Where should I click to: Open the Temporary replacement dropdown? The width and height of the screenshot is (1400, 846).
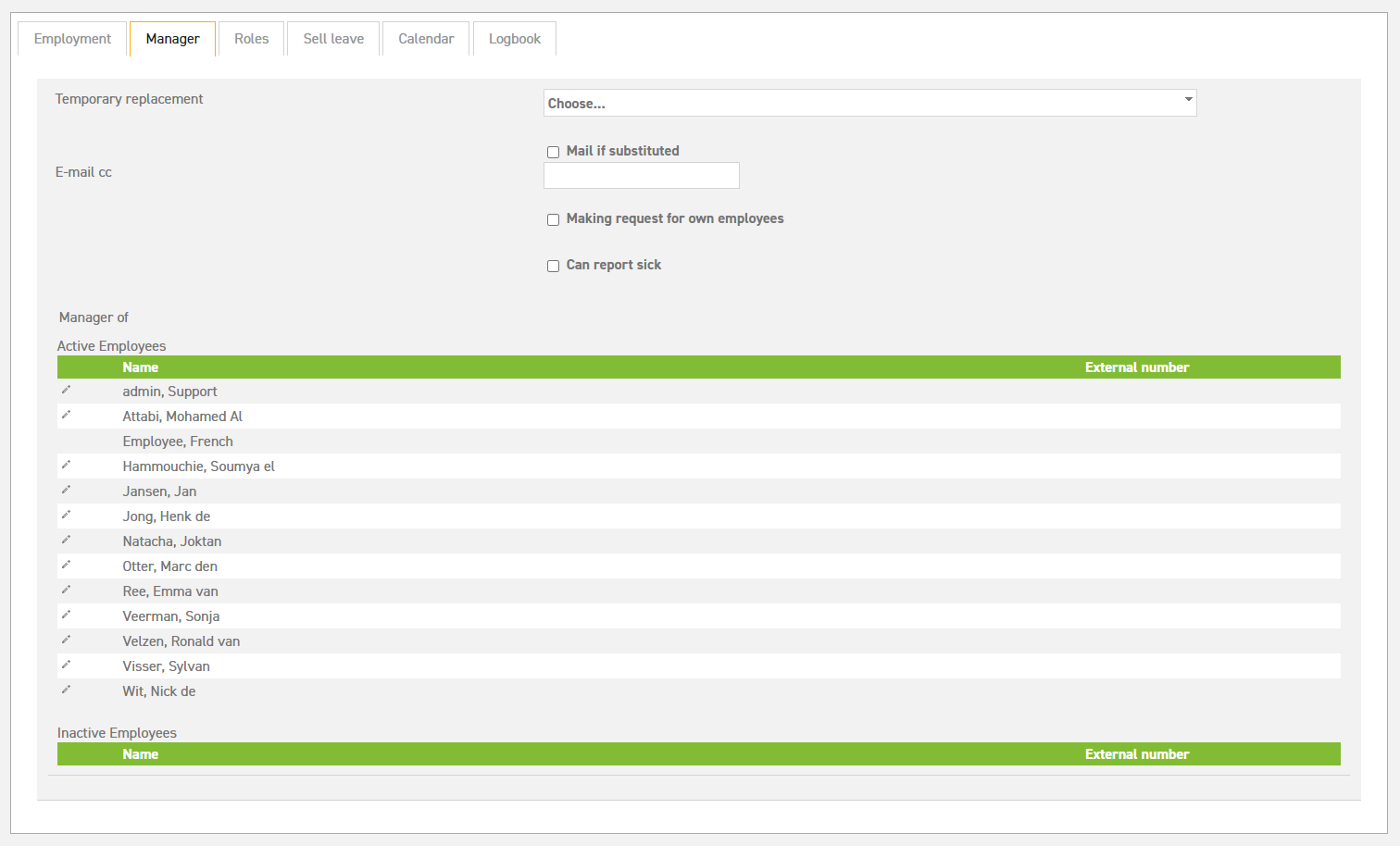[869, 103]
